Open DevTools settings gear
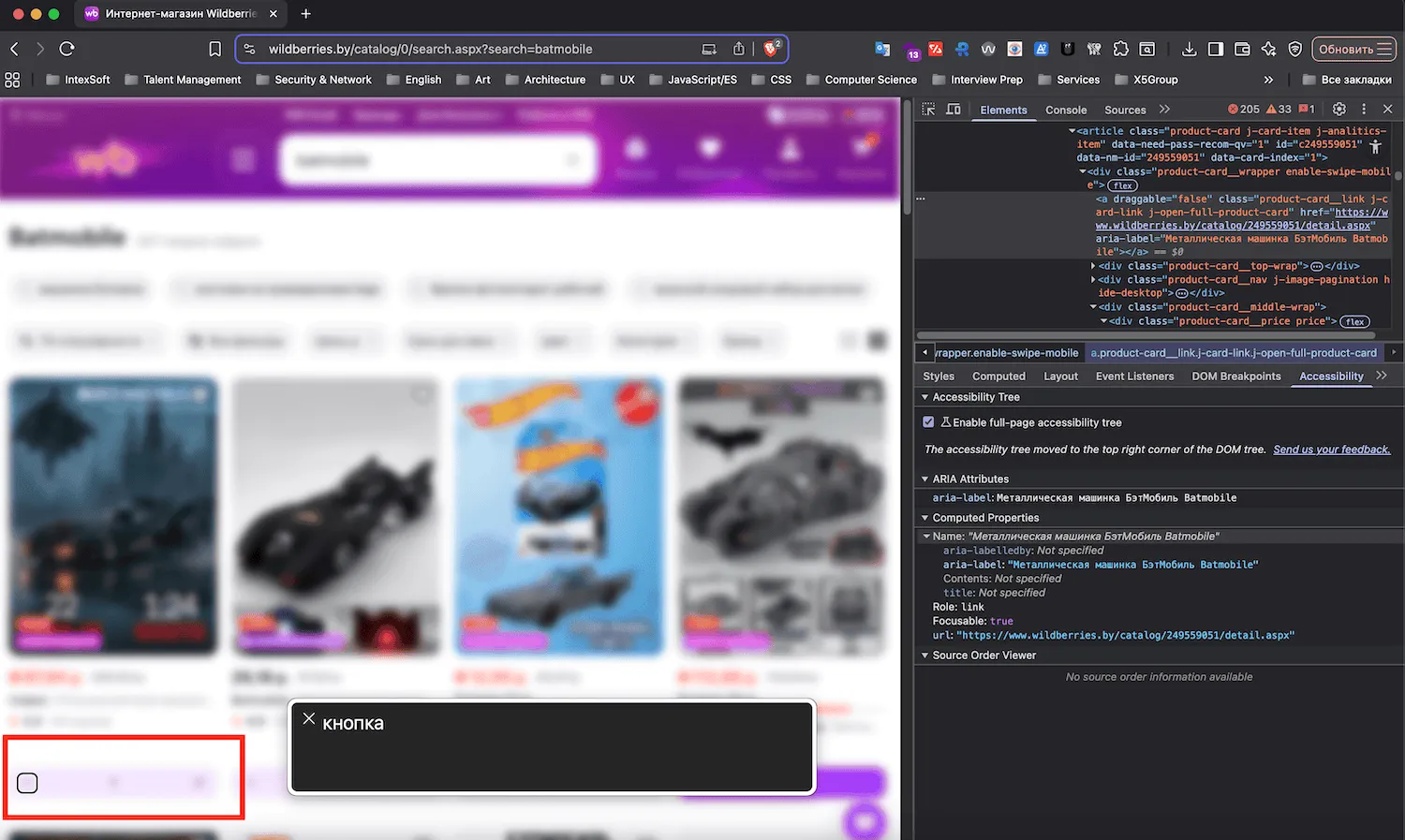Viewport: 1405px width, 840px height. click(1339, 110)
